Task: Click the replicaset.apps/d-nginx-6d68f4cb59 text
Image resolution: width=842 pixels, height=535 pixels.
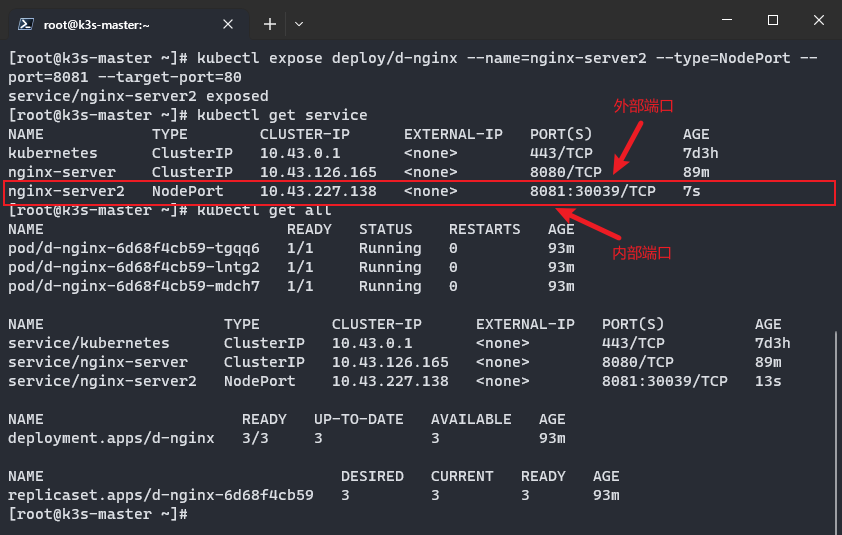Action: tap(161, 495)
